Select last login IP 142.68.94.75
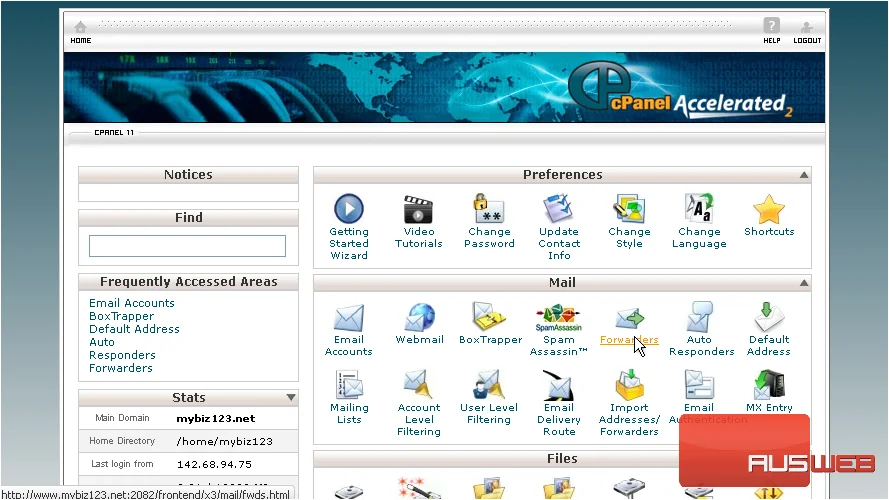The width and height of the screenshot is (889, 500). (214, 464)
